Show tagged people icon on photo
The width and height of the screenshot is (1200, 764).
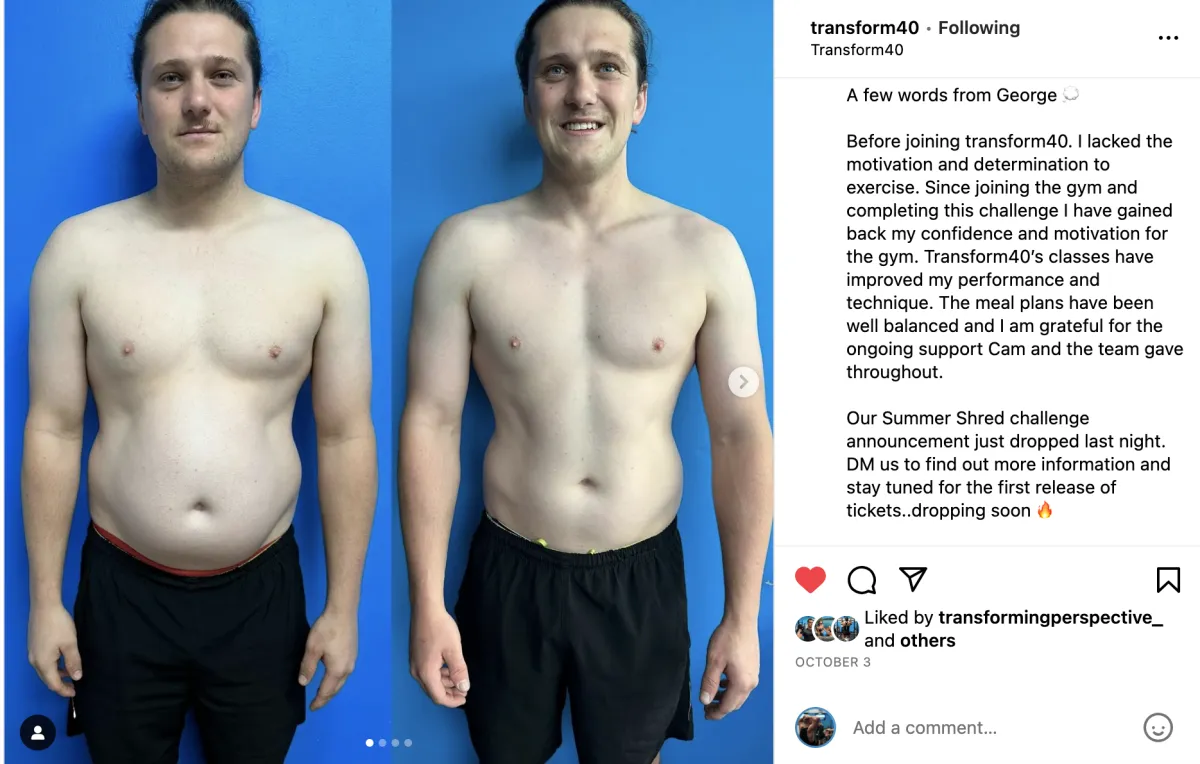(x=38, y=733)
